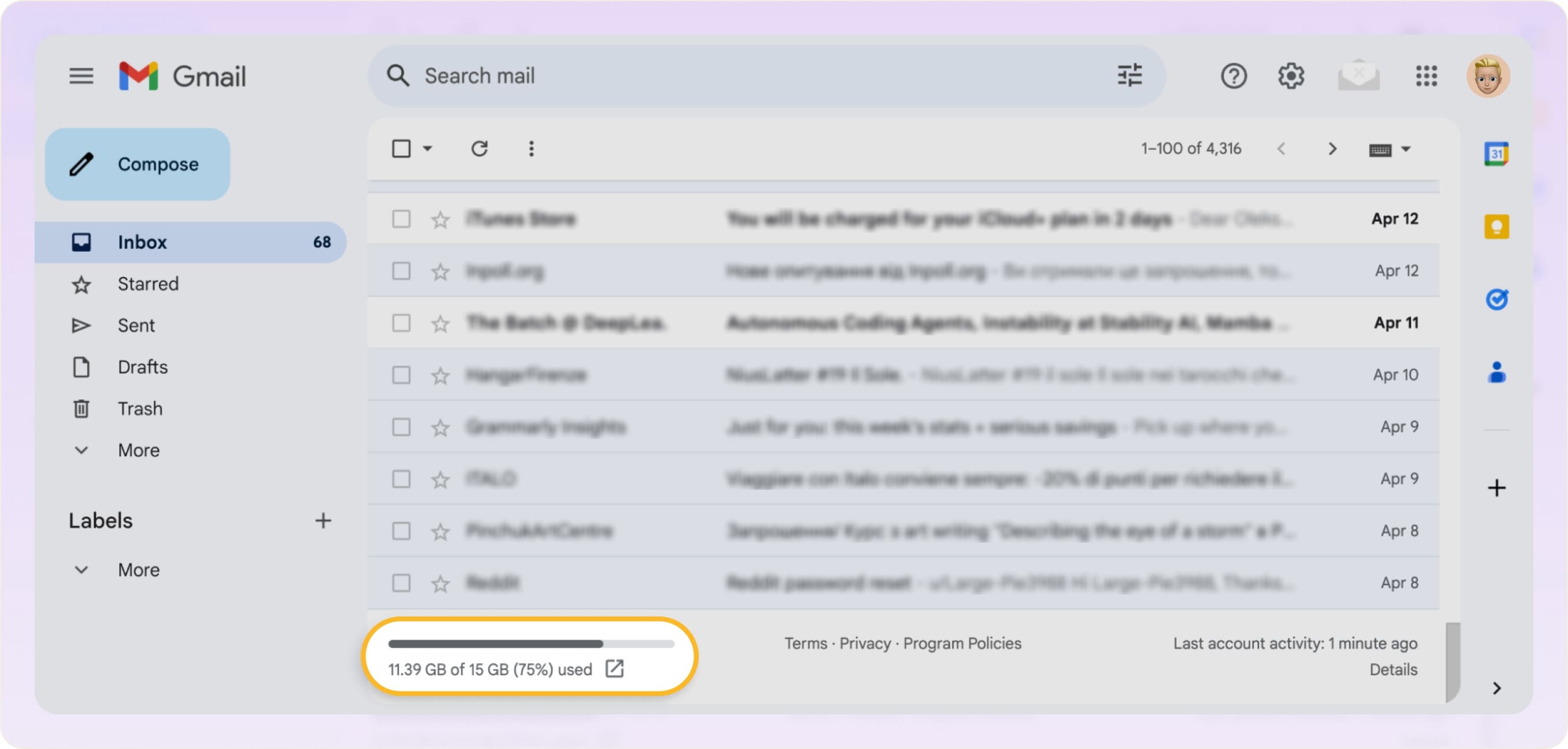Go to the next page of emails
Image resolution: width=1568 pixels, height=749 pixels.
1332,148
